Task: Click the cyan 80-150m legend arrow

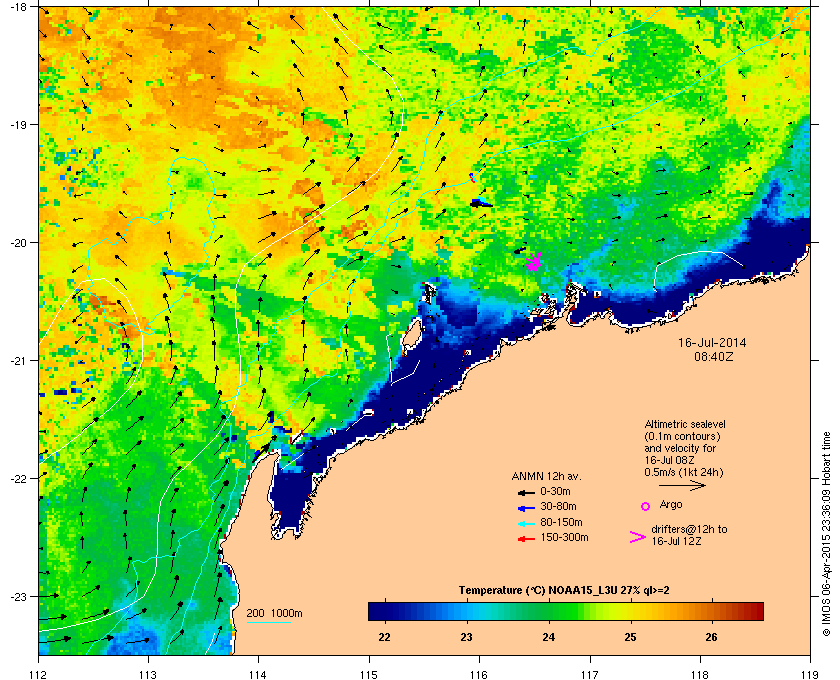Action: click(x=527, y=524)
